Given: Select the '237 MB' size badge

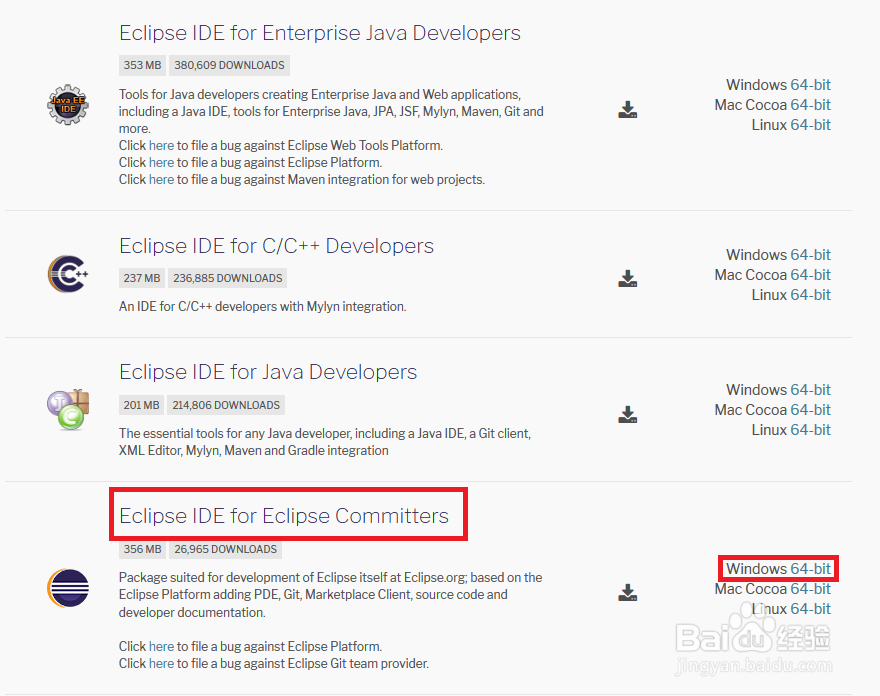Looking at the screenshot, I should [142, 278].
